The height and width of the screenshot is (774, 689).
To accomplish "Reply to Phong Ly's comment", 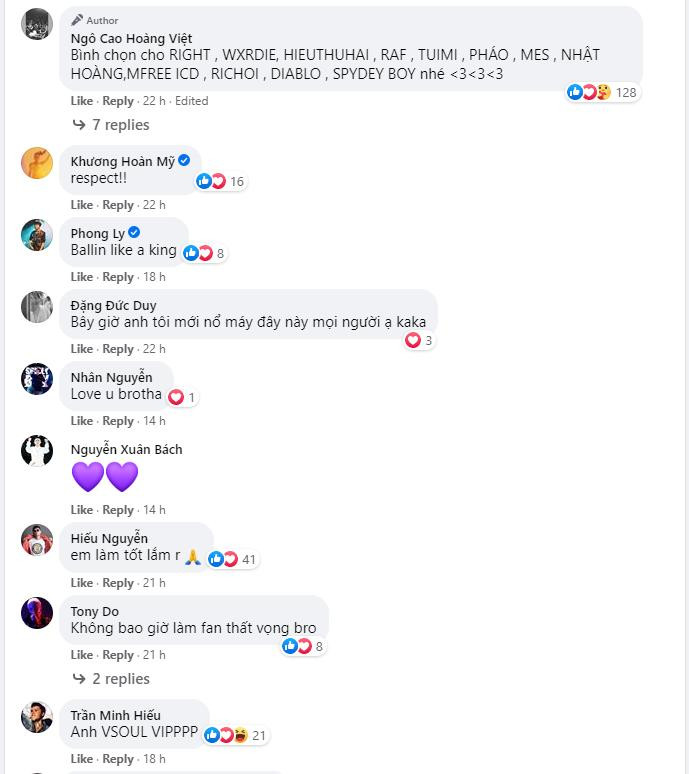I will 118,277.
